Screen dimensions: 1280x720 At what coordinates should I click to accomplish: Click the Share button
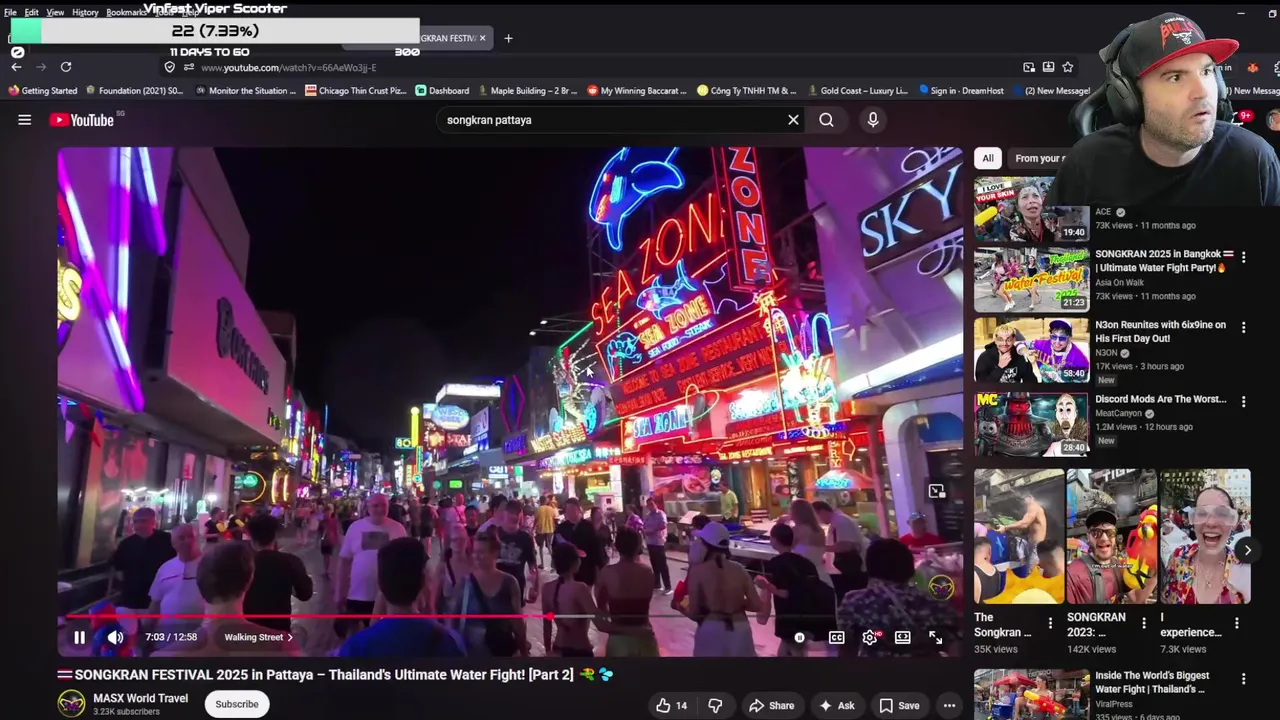coord(771,705)
